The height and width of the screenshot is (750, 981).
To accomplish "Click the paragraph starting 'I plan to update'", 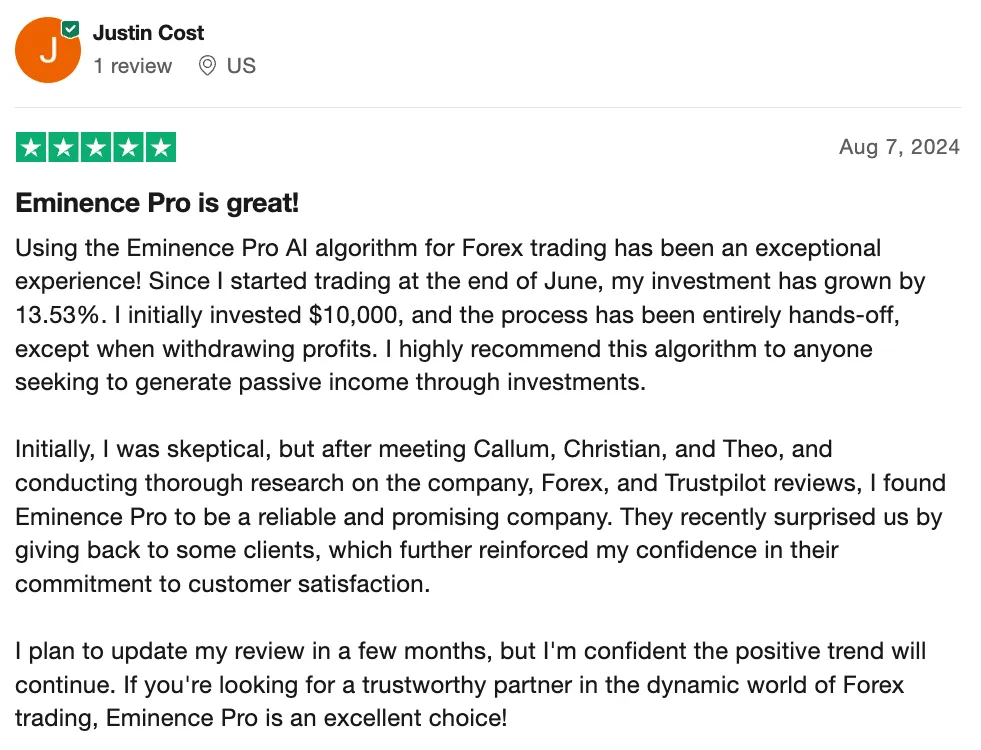I will [x=470, y=685].
